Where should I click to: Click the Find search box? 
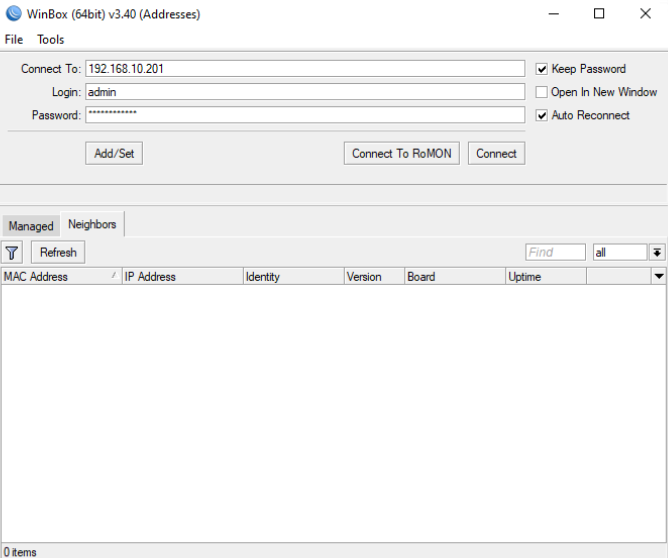pyautogui.click(x=556, y=253)
